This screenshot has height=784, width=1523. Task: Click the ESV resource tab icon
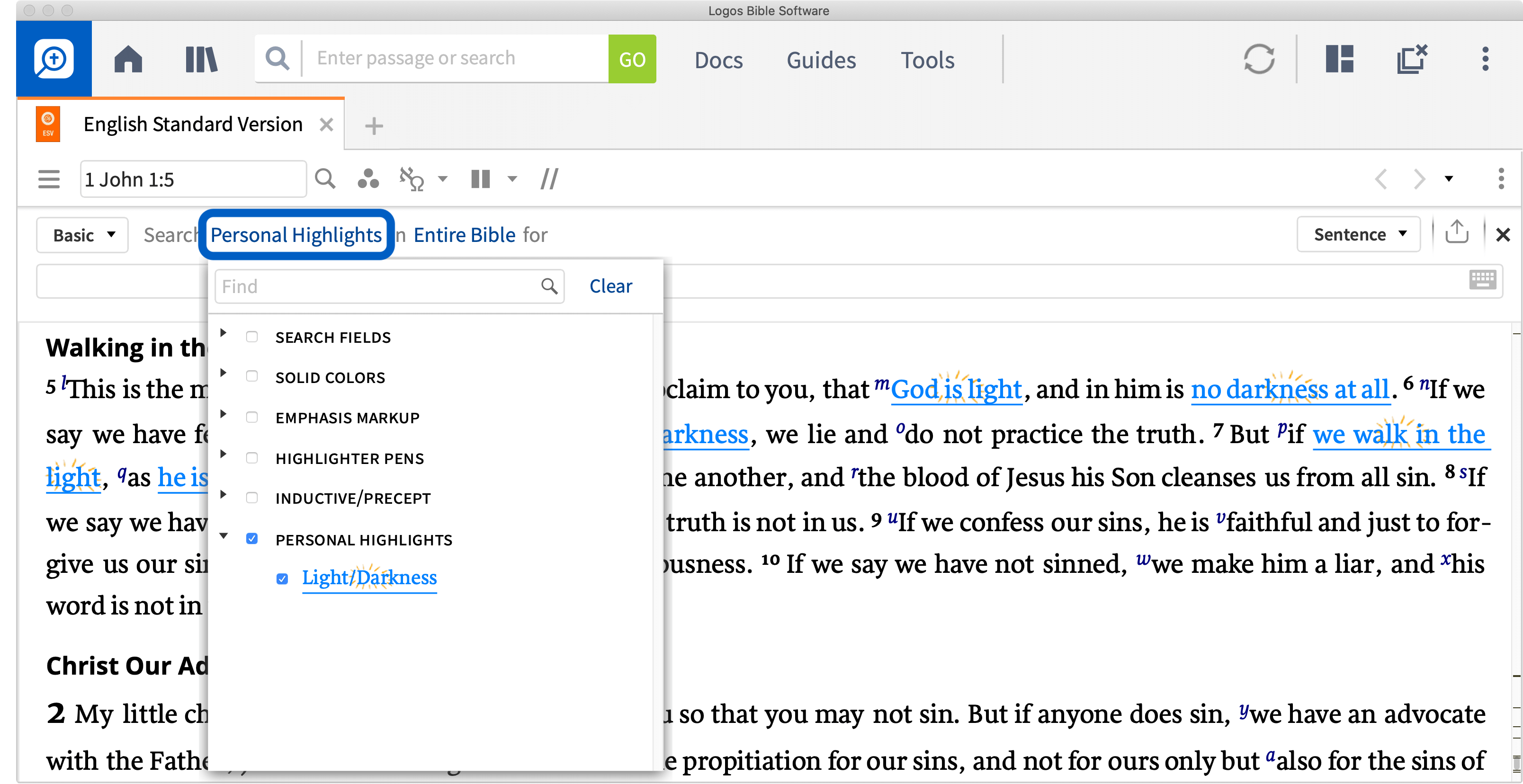click(x=48, y=124)
